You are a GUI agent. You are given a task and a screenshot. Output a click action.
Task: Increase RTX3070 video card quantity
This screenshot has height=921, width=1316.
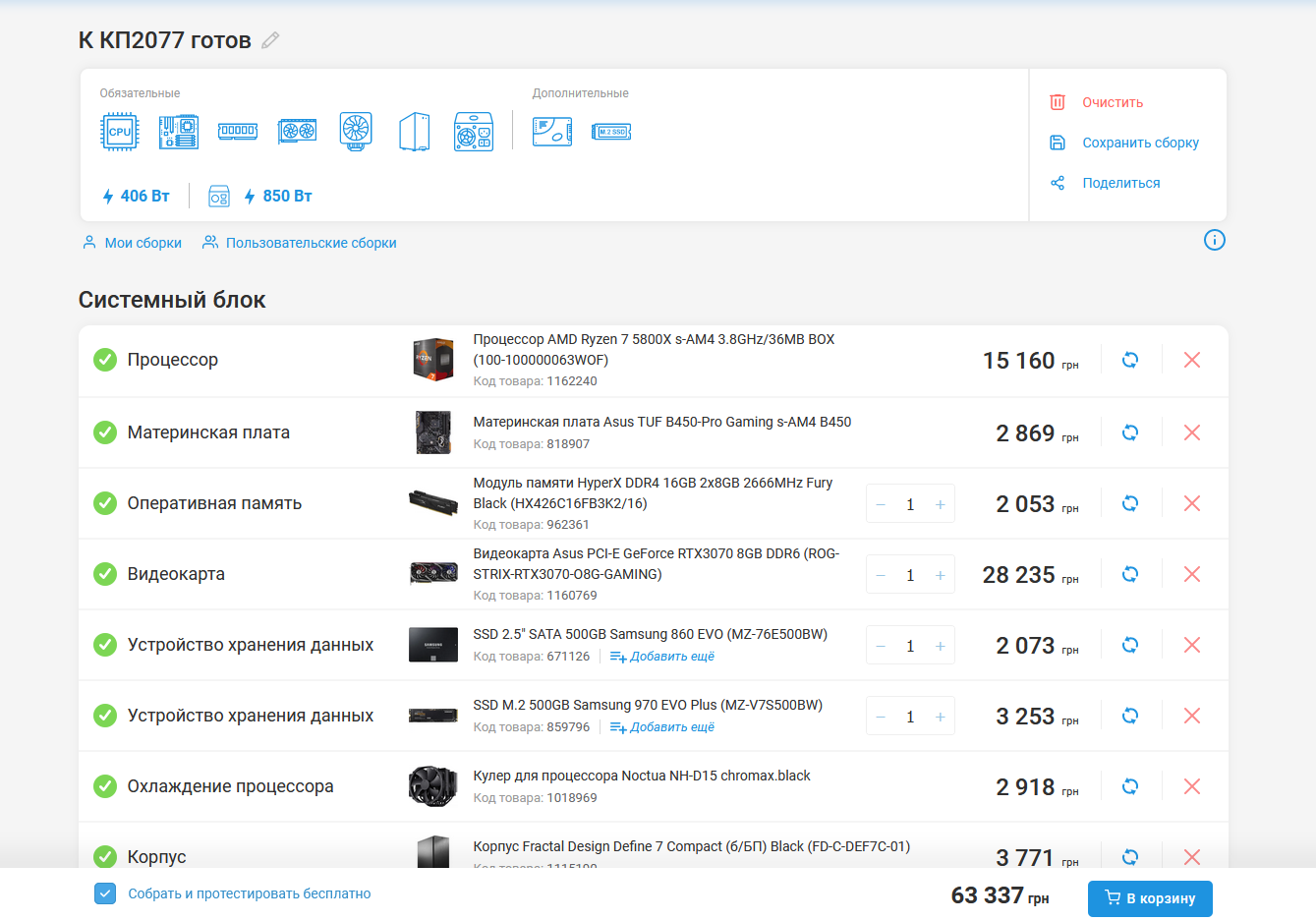click(x=941, y=575)
